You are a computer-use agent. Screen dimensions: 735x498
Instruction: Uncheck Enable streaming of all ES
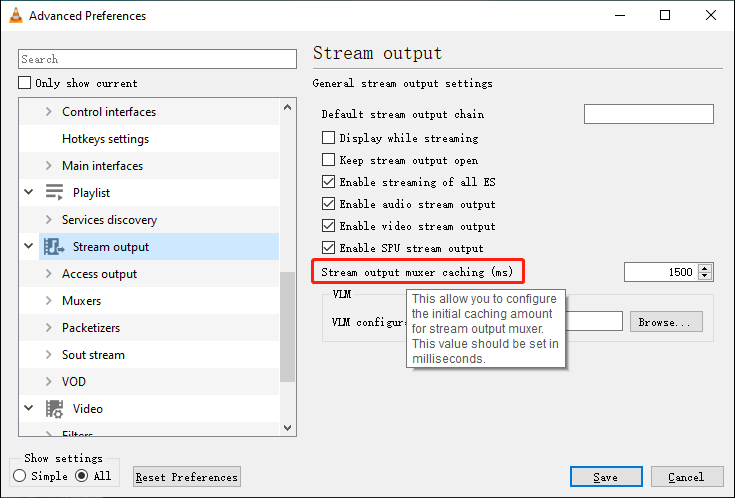click(329, 181)
